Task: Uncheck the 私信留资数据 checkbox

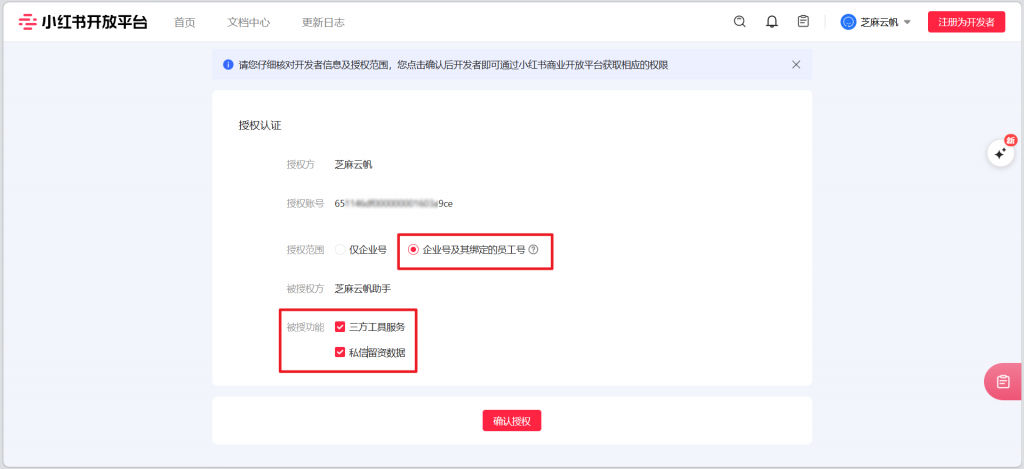Action: tap(340, 352)
